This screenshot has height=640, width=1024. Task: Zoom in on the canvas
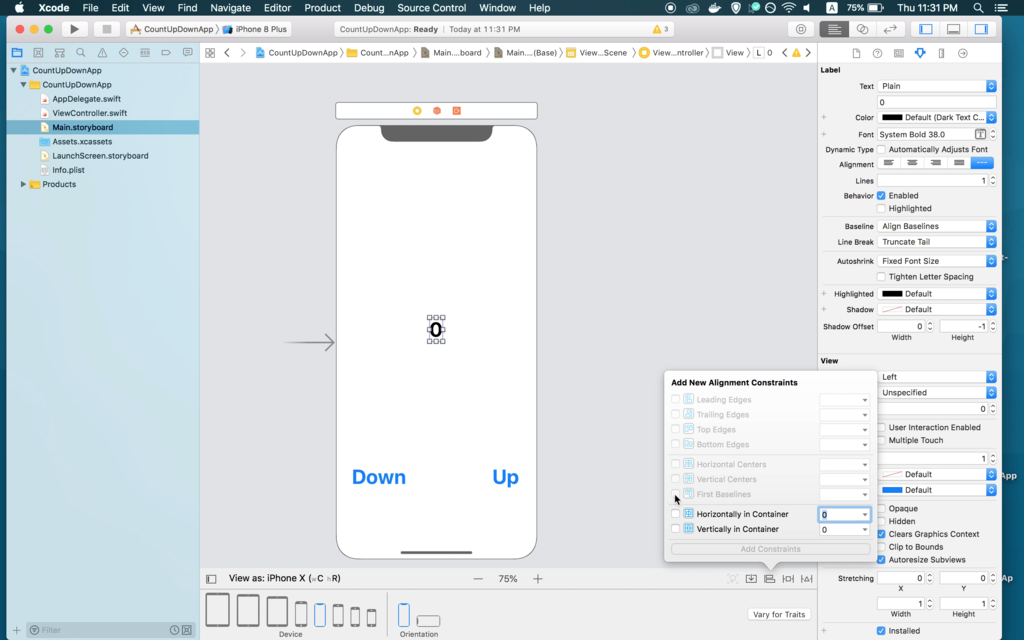[x=538, y=579]
